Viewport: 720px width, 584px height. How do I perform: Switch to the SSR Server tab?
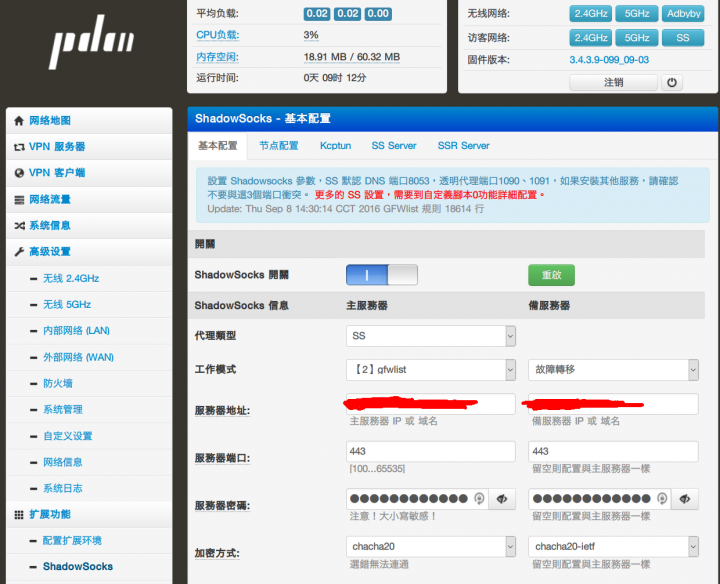463,146
